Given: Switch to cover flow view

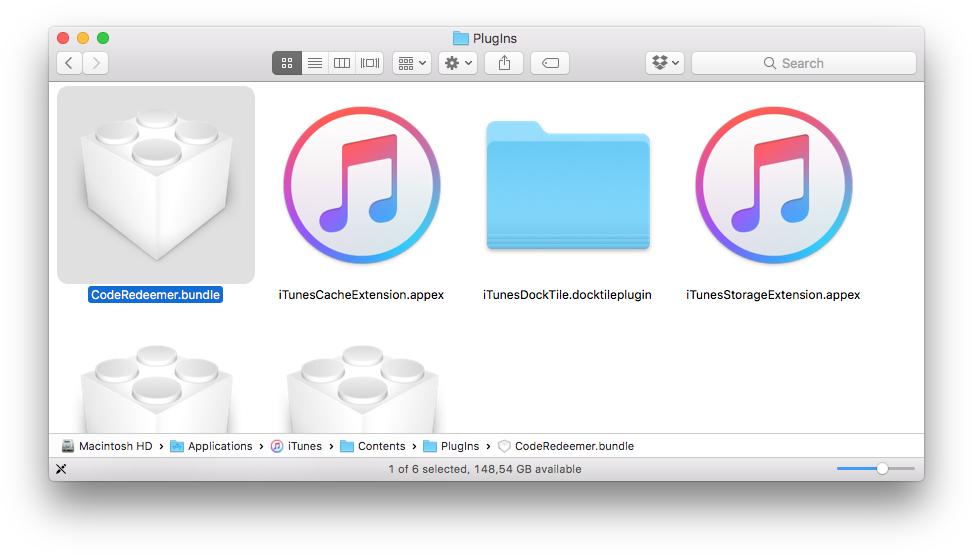Looking at the screenshot, I should 370,63.
